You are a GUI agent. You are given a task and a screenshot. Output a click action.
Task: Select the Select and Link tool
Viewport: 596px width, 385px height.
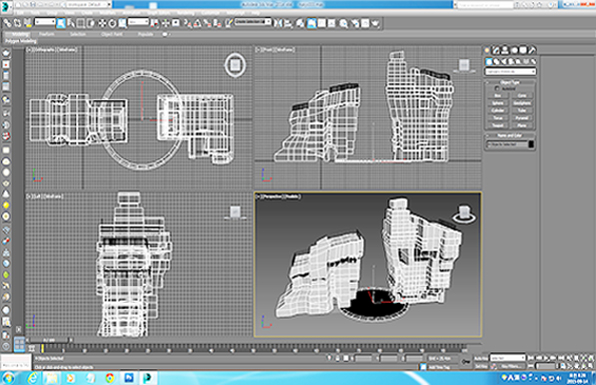click(7, 23)
